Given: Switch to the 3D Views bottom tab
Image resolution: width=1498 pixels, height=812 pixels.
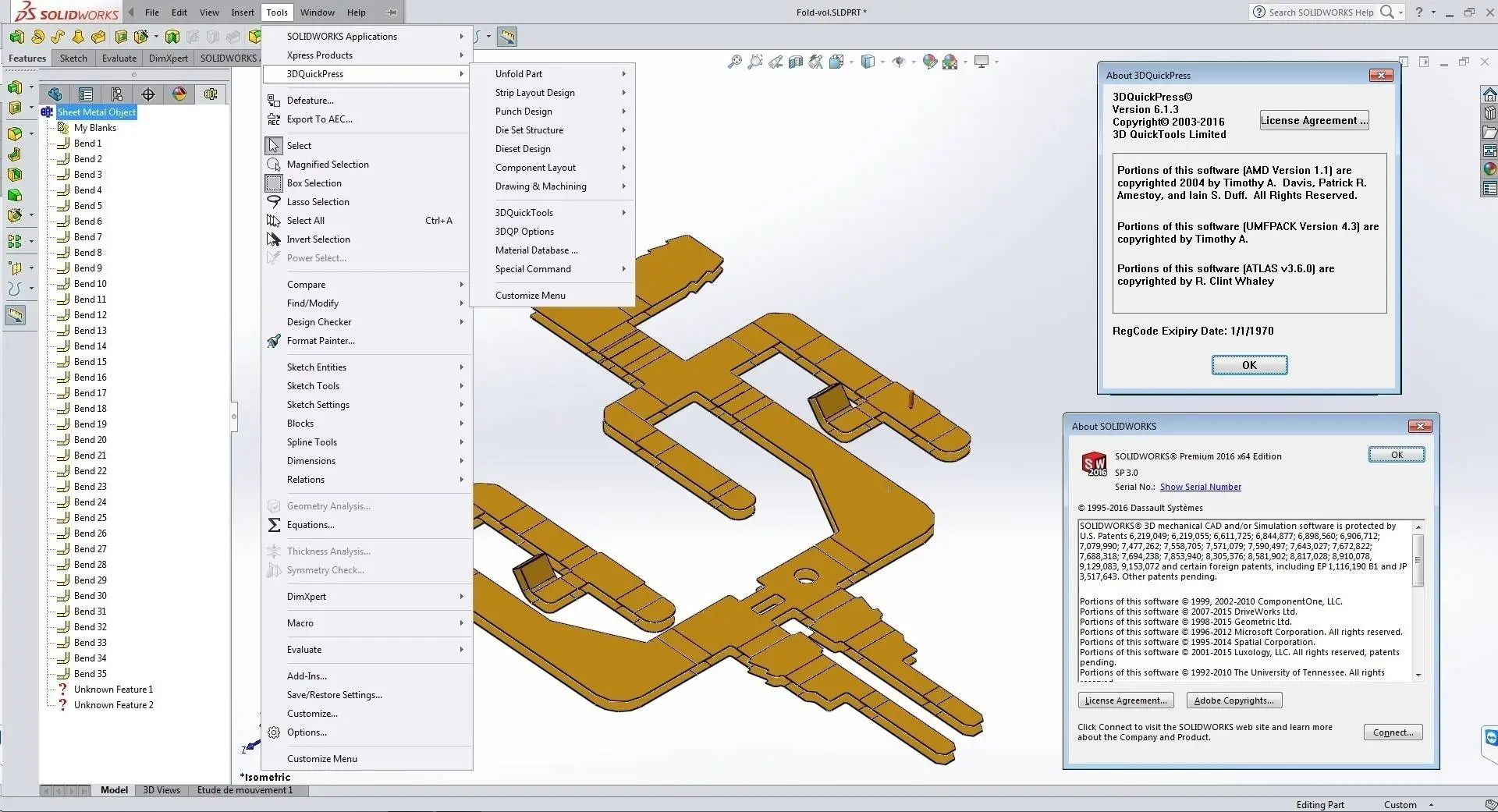Looking at the screenshot, I should tap(162, 790).
